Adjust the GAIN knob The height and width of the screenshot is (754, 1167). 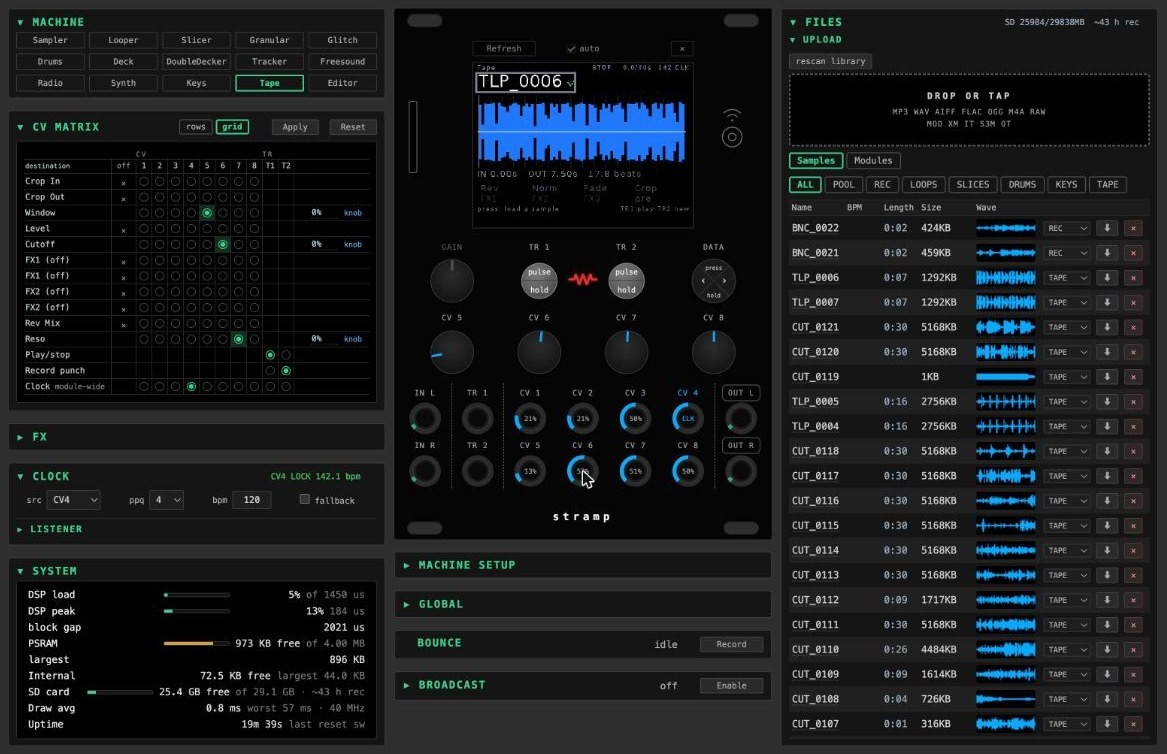tap(452, 281)
